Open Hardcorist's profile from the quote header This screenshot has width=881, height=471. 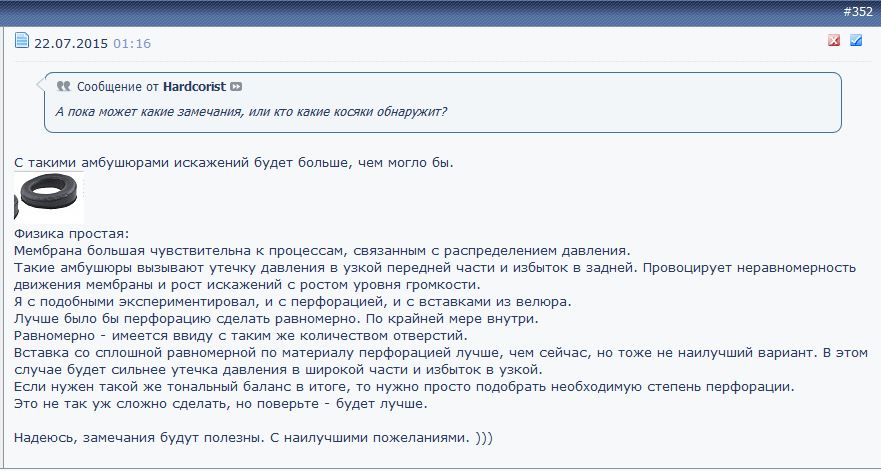[x=194, y=86]
